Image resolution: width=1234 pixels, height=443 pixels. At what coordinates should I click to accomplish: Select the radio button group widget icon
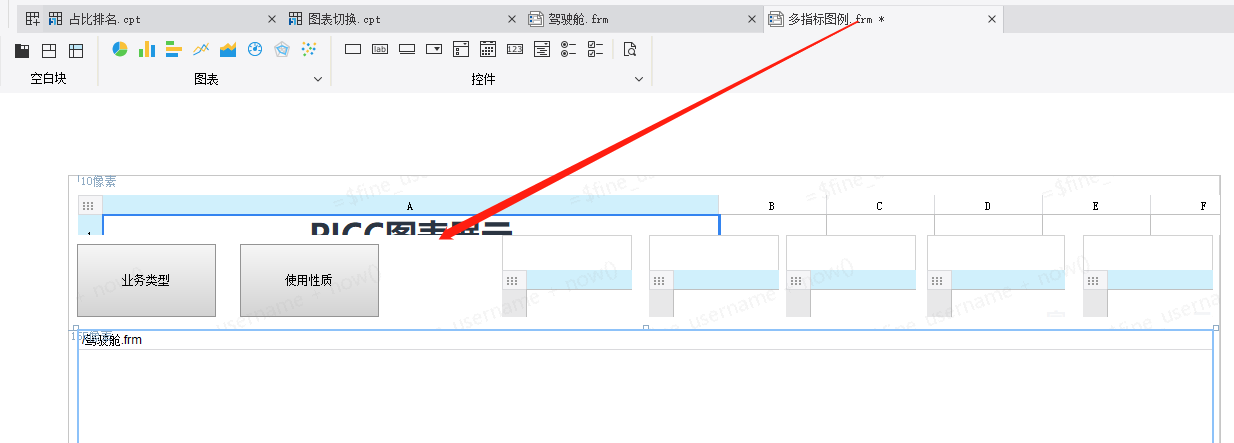tap(568, 49)
